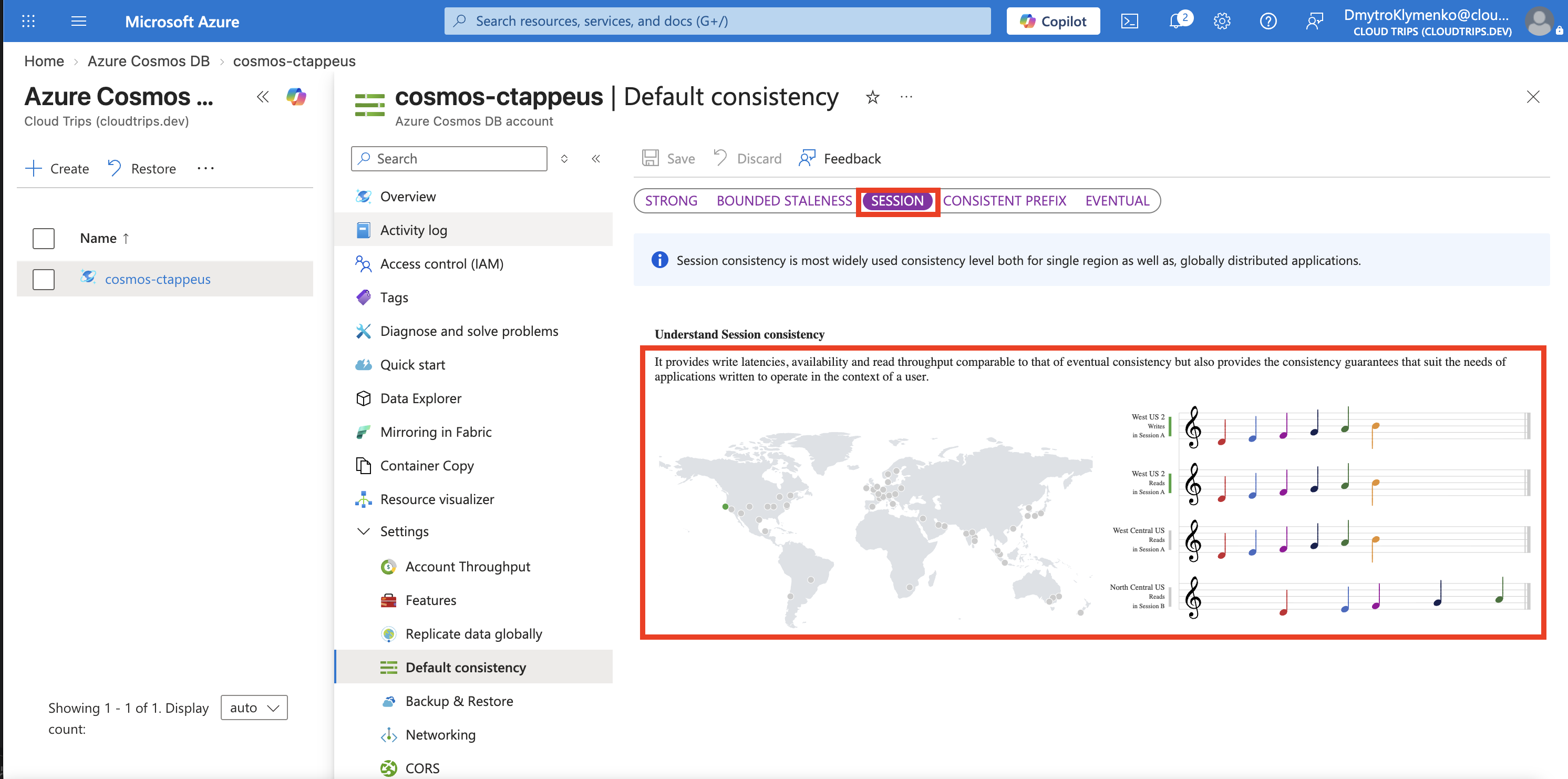Open the cosmos-ctappeus account link in list
Image resolution: width=1568 pixels, height=779 pixels.
click(158, 280)
